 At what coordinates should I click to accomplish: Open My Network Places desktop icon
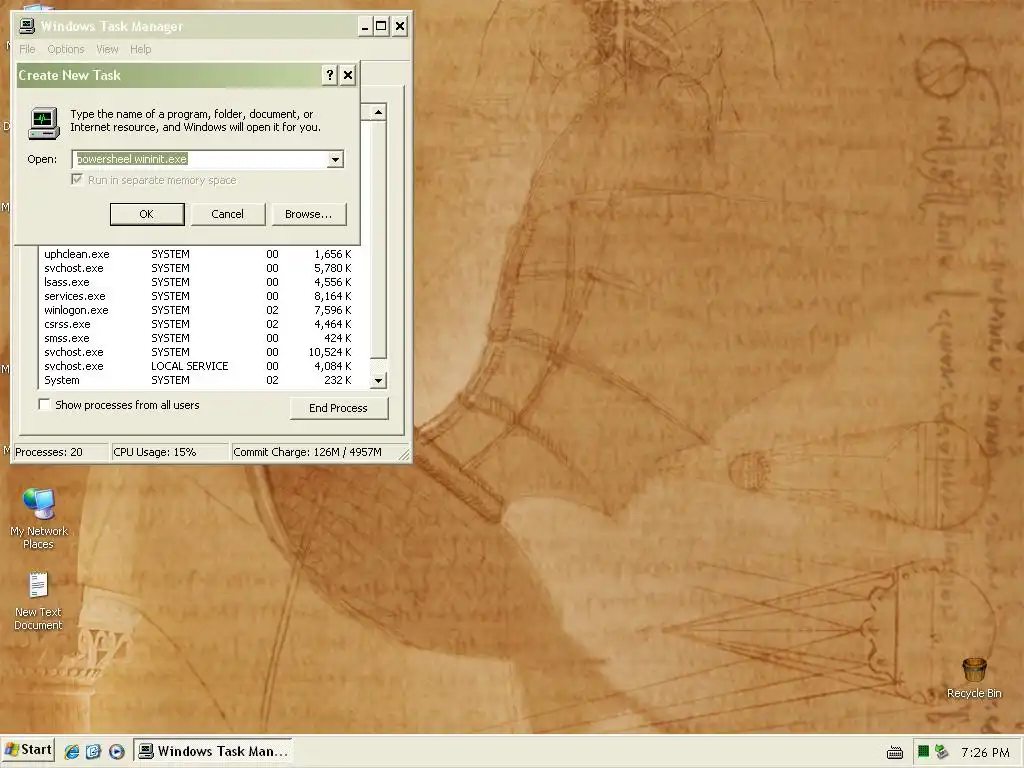(x=39, y=518)
